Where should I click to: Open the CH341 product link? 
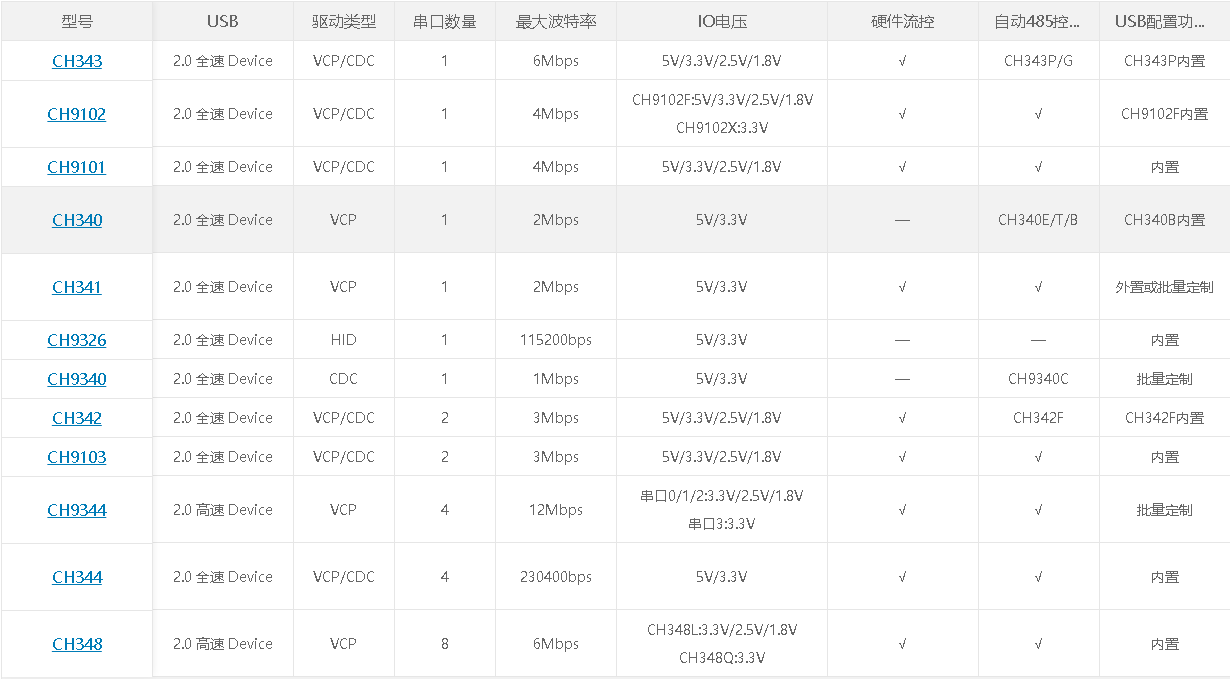[x=77, y=287]
